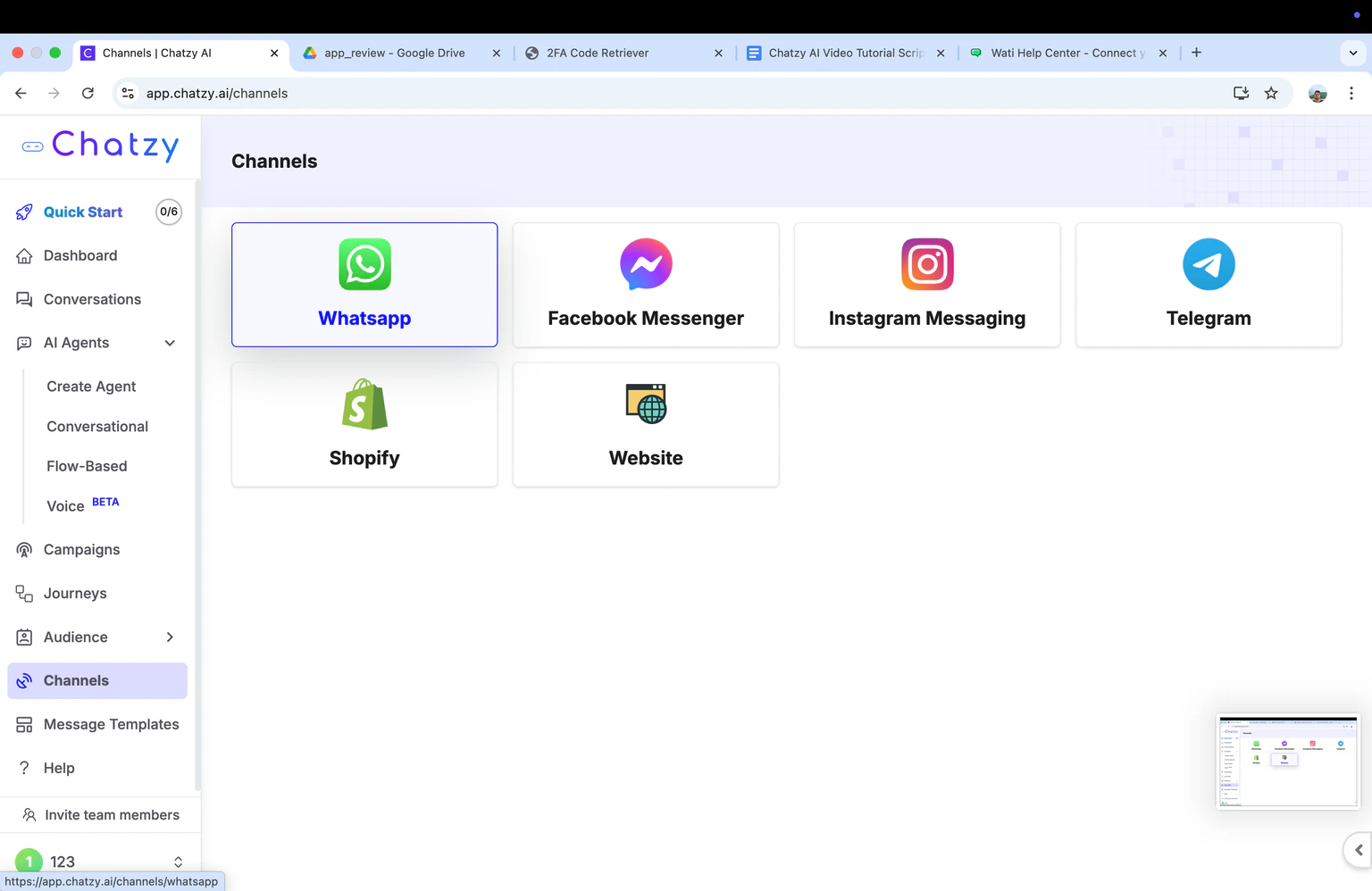Click the Website card label
The width and height of the screenshot is (1372, 891).
point(646,458)
